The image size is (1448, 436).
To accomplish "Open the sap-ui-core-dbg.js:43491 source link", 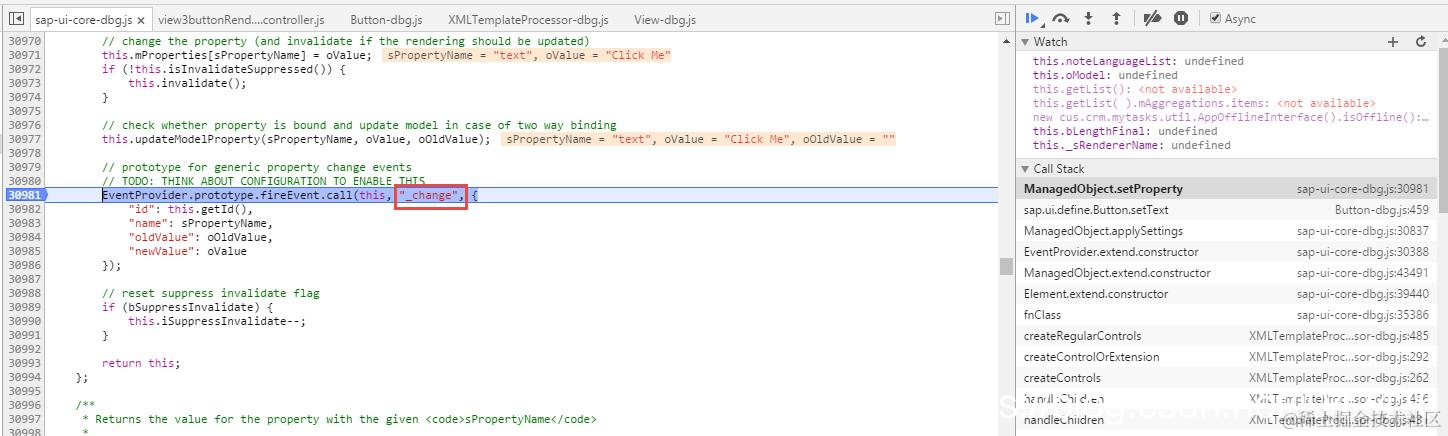I will (1363, 273).
